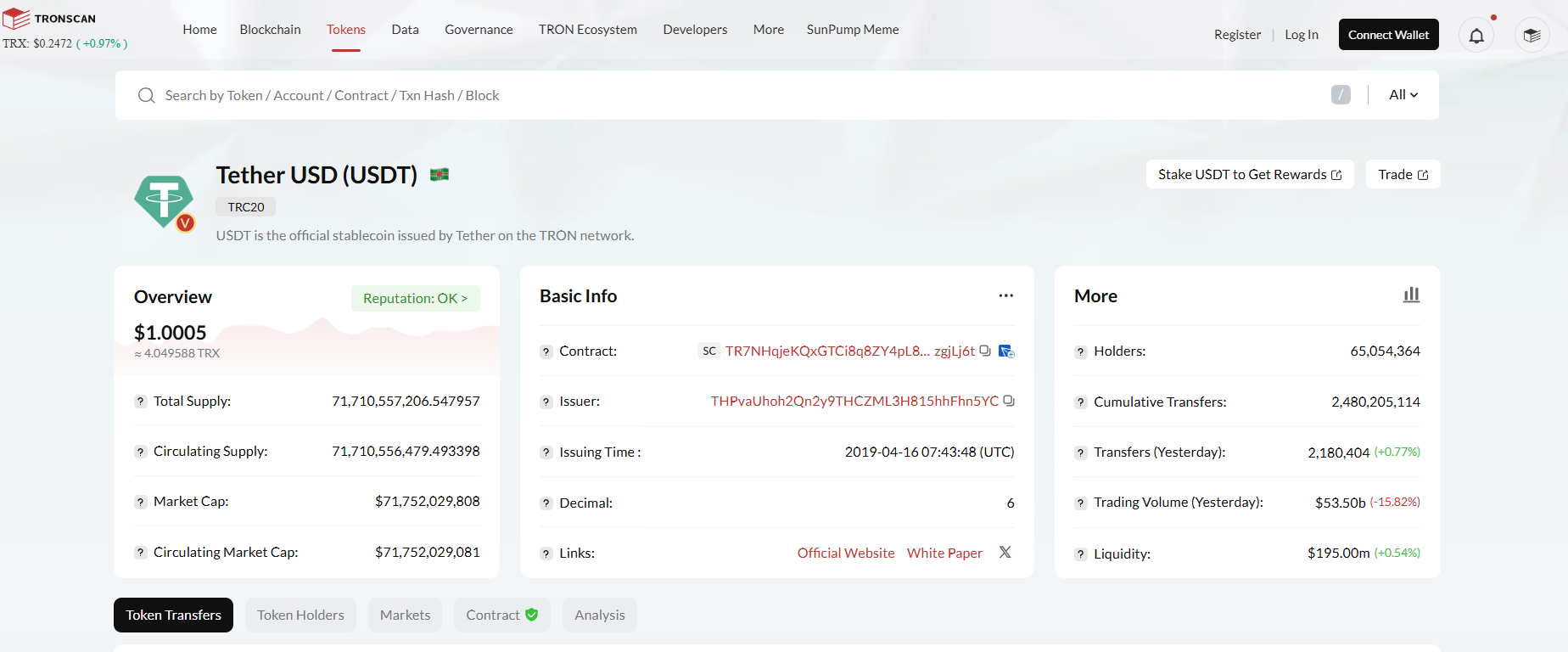1568x652 pixels.
Task: Click the flag icon beside Tether USD title
Action: [440, 175]
